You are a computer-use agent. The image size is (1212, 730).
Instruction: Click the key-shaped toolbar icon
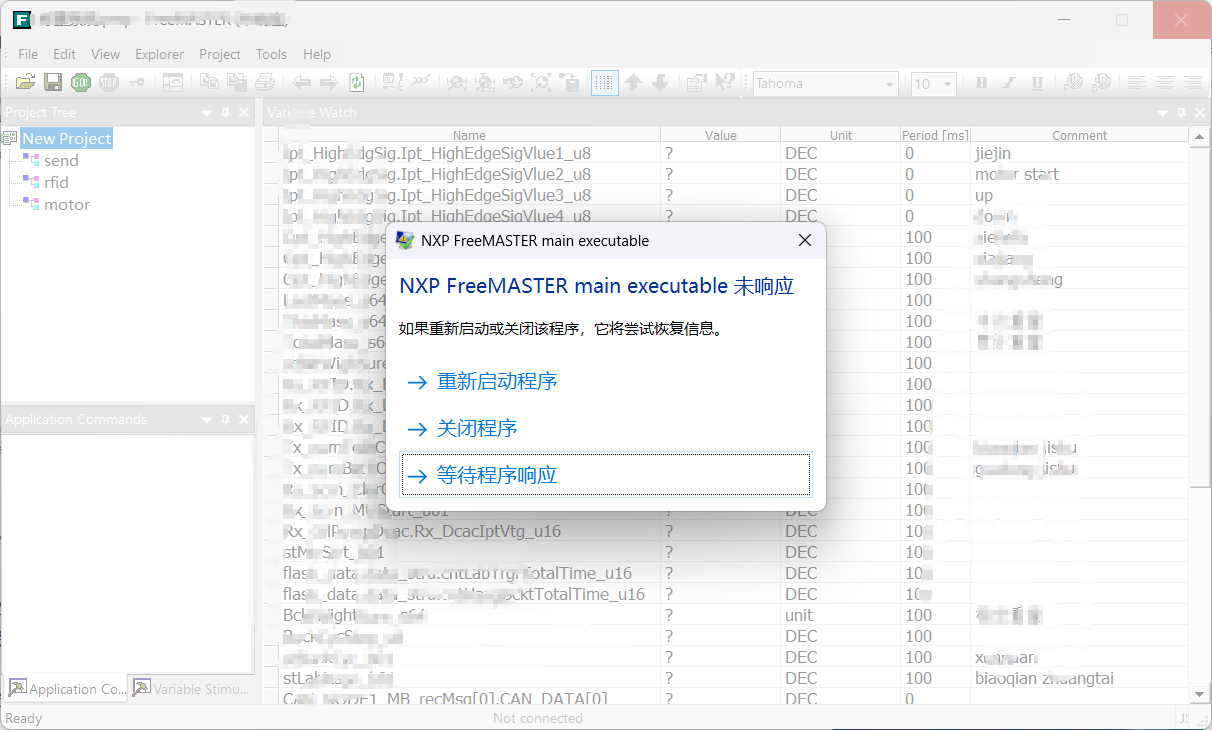coord(136,83)
